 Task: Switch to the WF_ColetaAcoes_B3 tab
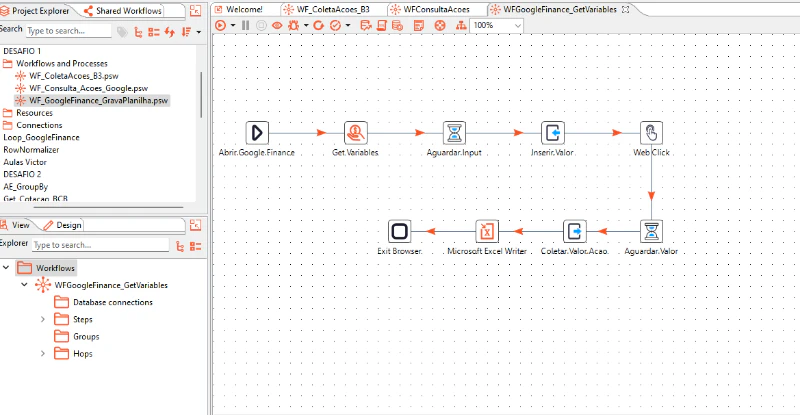click(333, 9)
